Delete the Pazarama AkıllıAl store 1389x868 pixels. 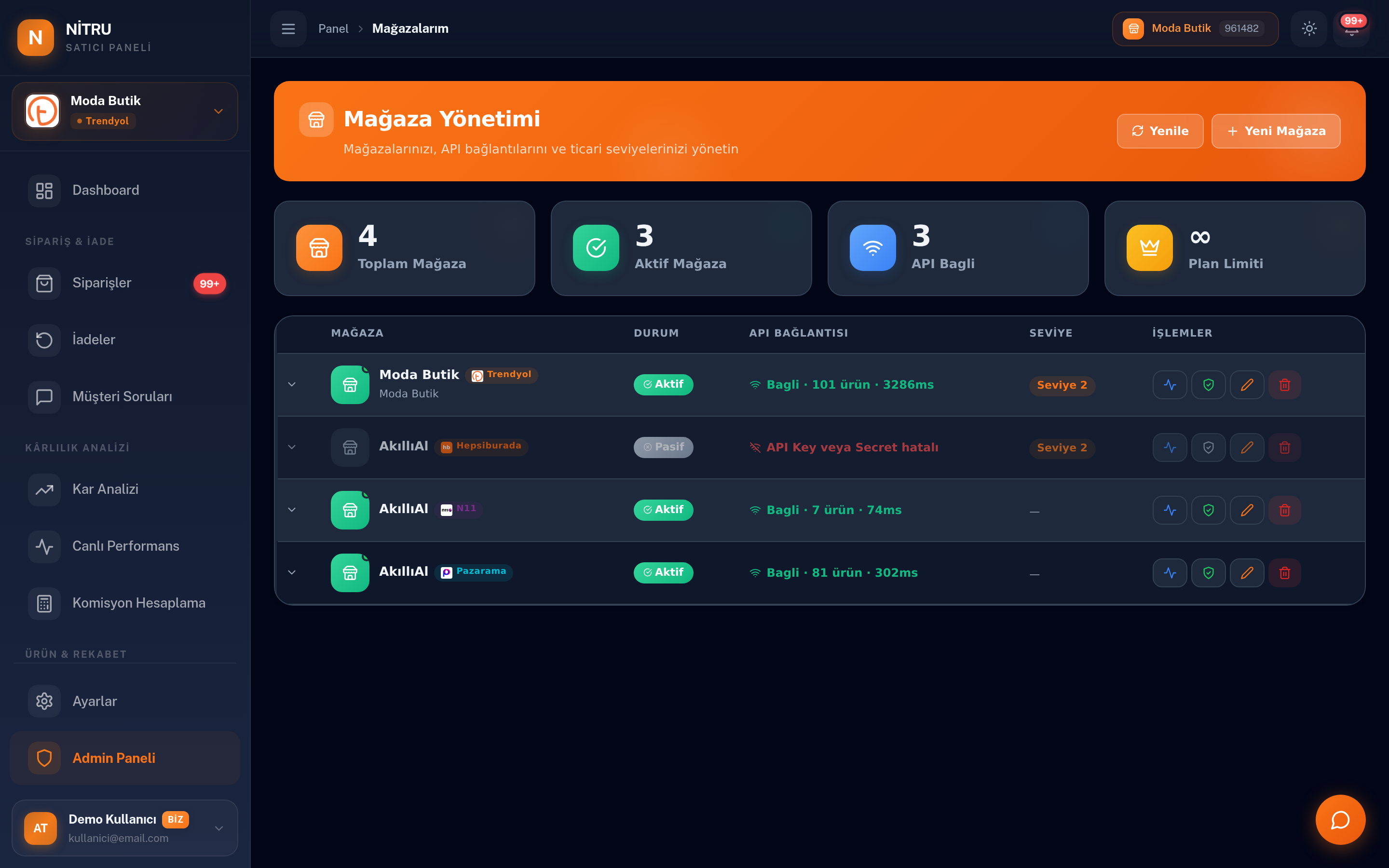[x=1284, y=572]
